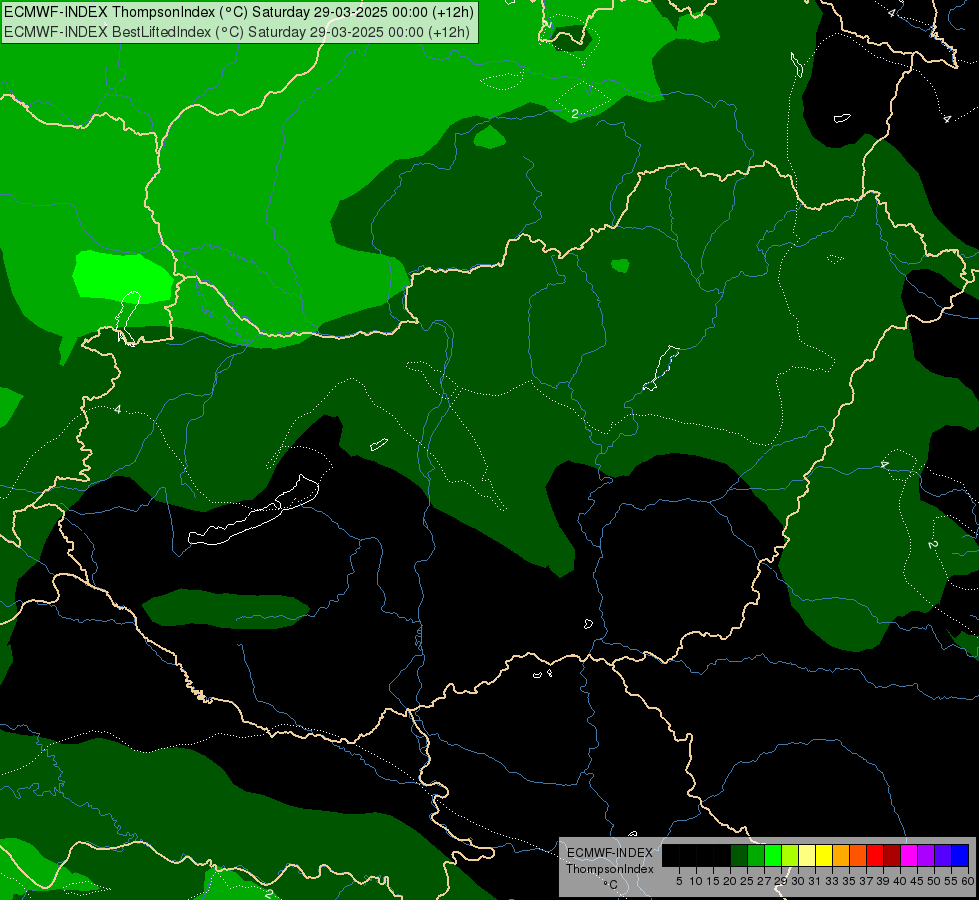Click the legend tick label 40
This screenshot has height=900, width=979.
(900, 881)
